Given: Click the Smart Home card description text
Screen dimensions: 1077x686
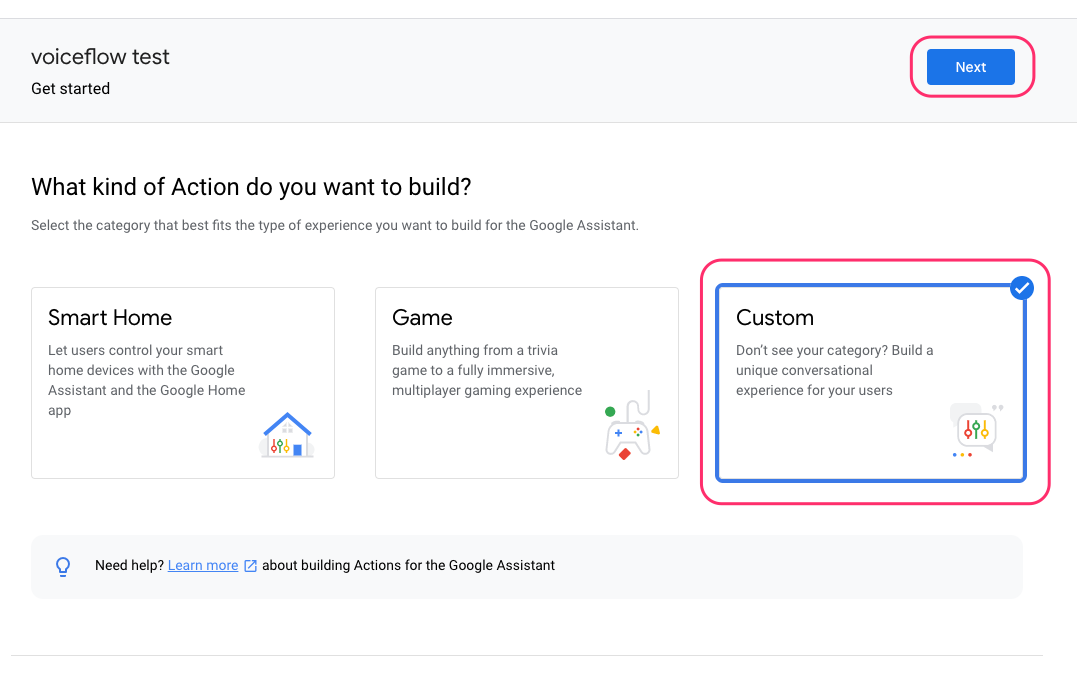Looking at the screenshot, I should point(146,380).
